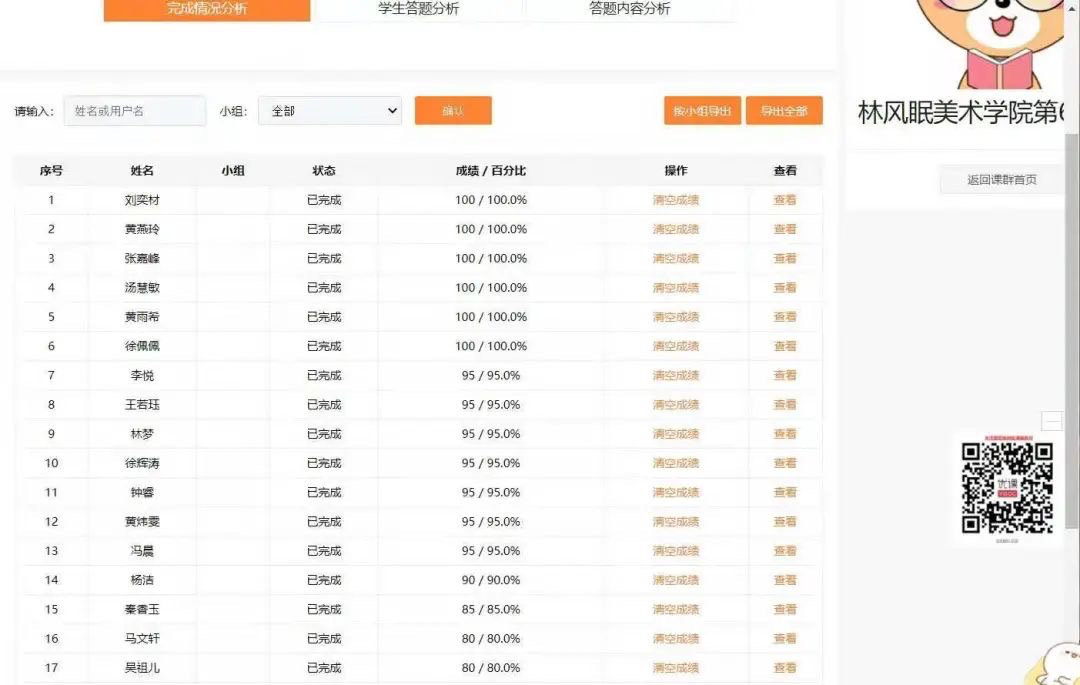View answers of 杨洁
The image size is (1080, 685).
[785, 580]
